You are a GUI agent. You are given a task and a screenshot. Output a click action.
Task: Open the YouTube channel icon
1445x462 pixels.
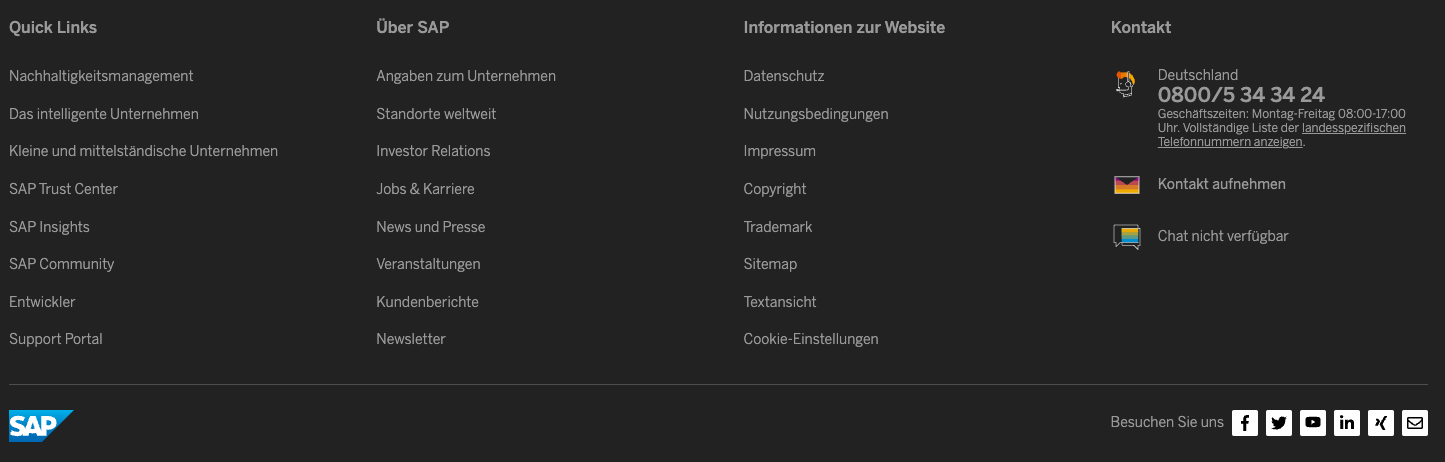click(x=1313, y=423)
